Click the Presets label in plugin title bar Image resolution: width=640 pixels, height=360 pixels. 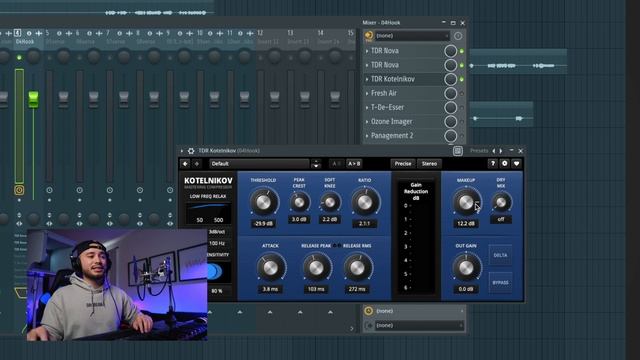[x=478, y=151]
